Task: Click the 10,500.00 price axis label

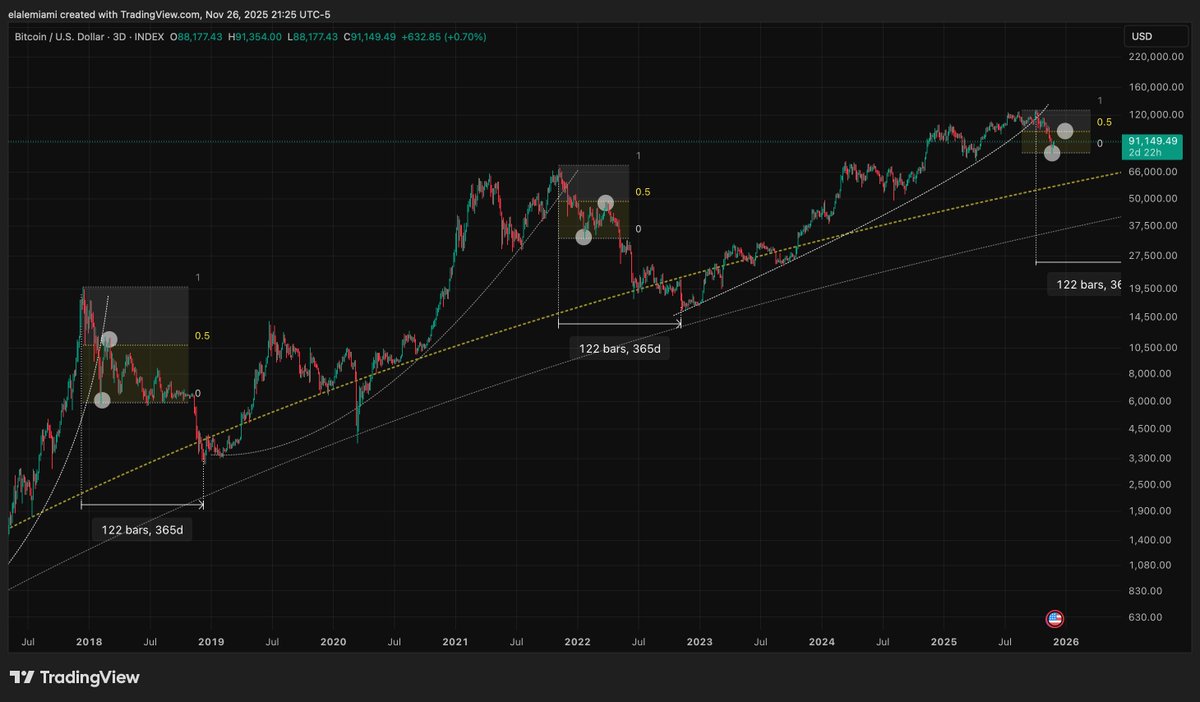Action: click(1154, 348)
